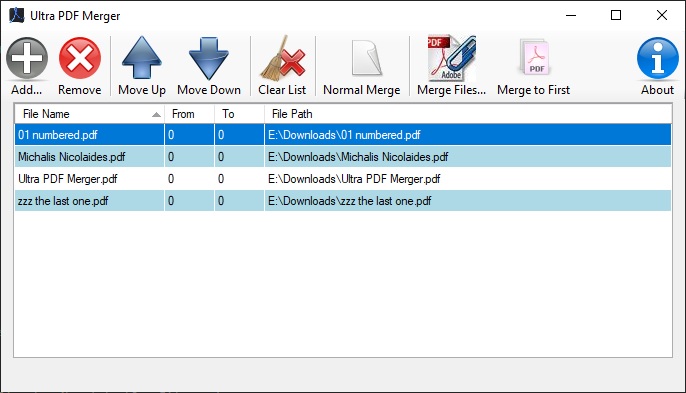The image size is (686, 393).
Task: Select the Normal Merge page icon
Action: click(x=367, y=58)
